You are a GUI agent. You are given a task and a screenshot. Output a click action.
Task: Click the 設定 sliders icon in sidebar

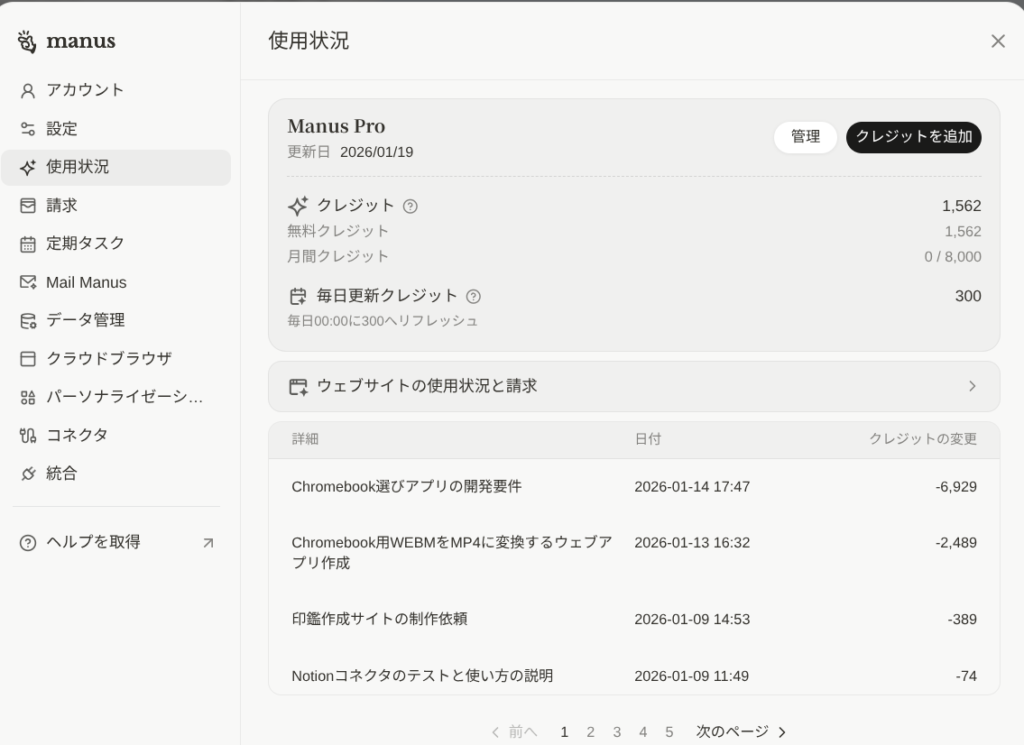(28, 129)
